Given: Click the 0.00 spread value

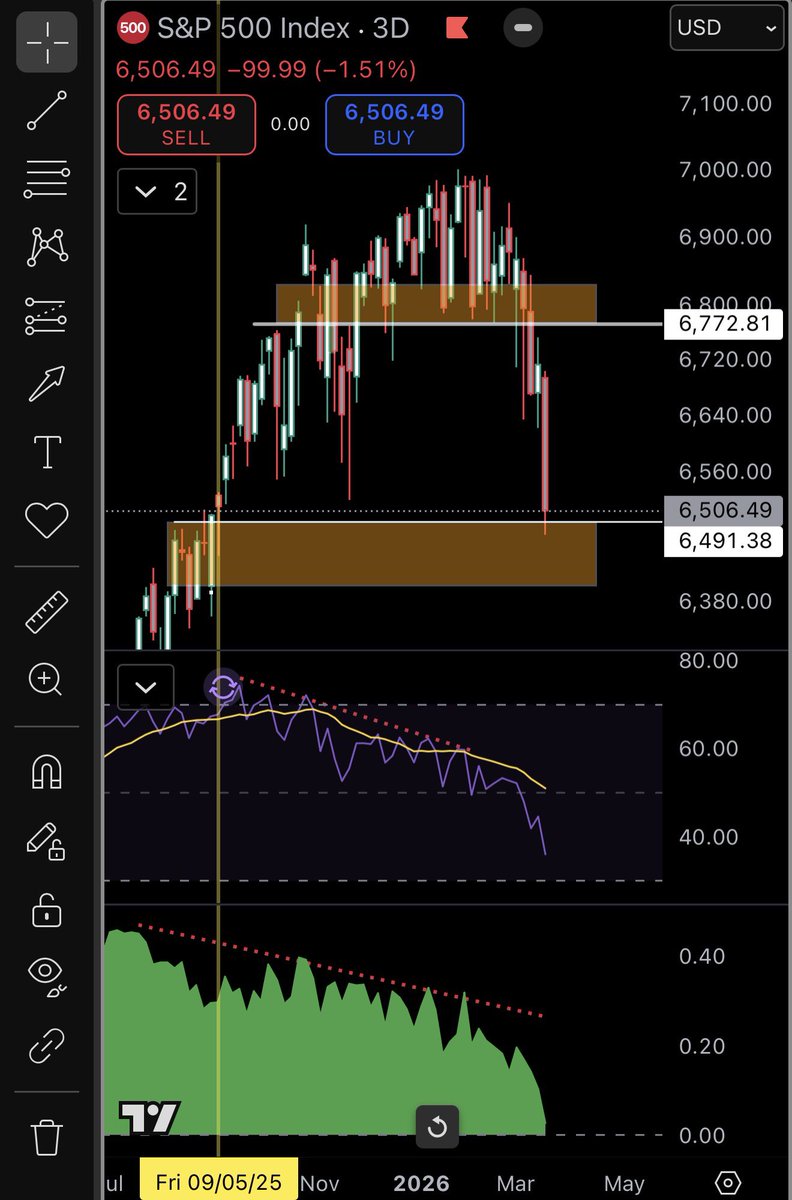Looking at the screenshot, I should [290, 124].
